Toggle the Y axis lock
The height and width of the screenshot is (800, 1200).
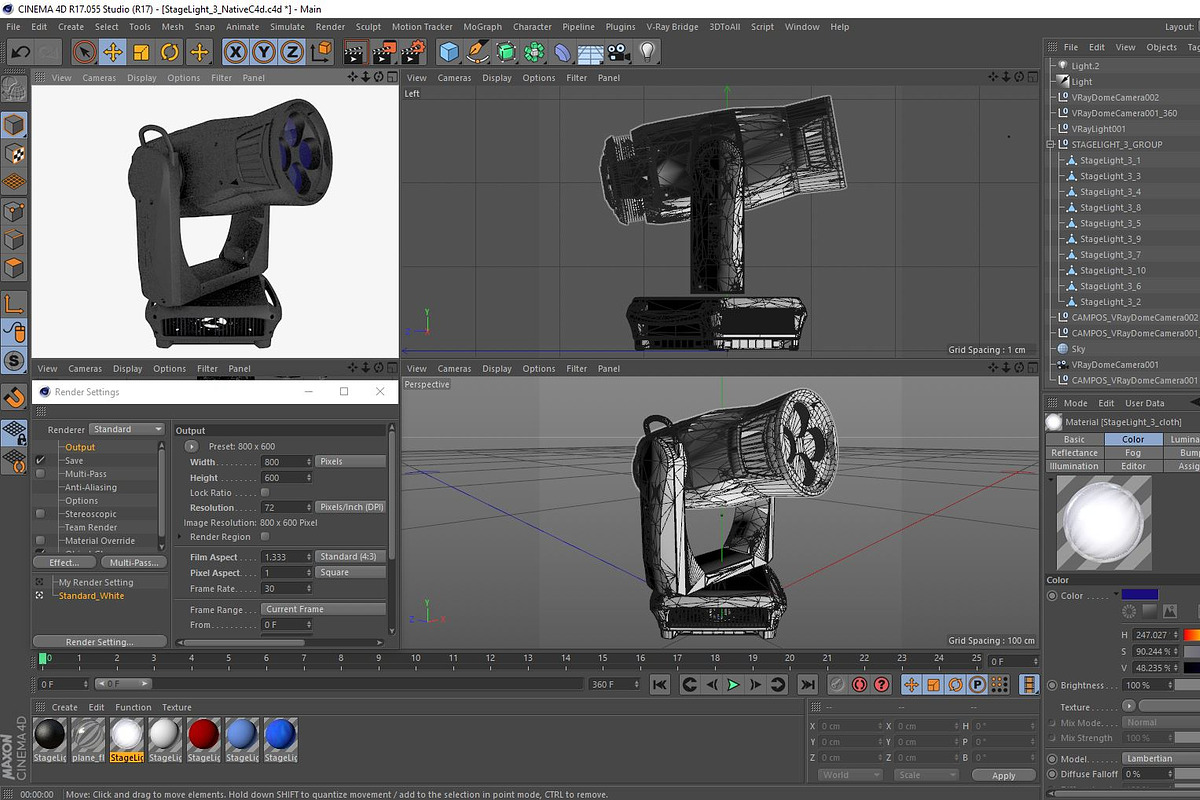(x=263, y=51)
